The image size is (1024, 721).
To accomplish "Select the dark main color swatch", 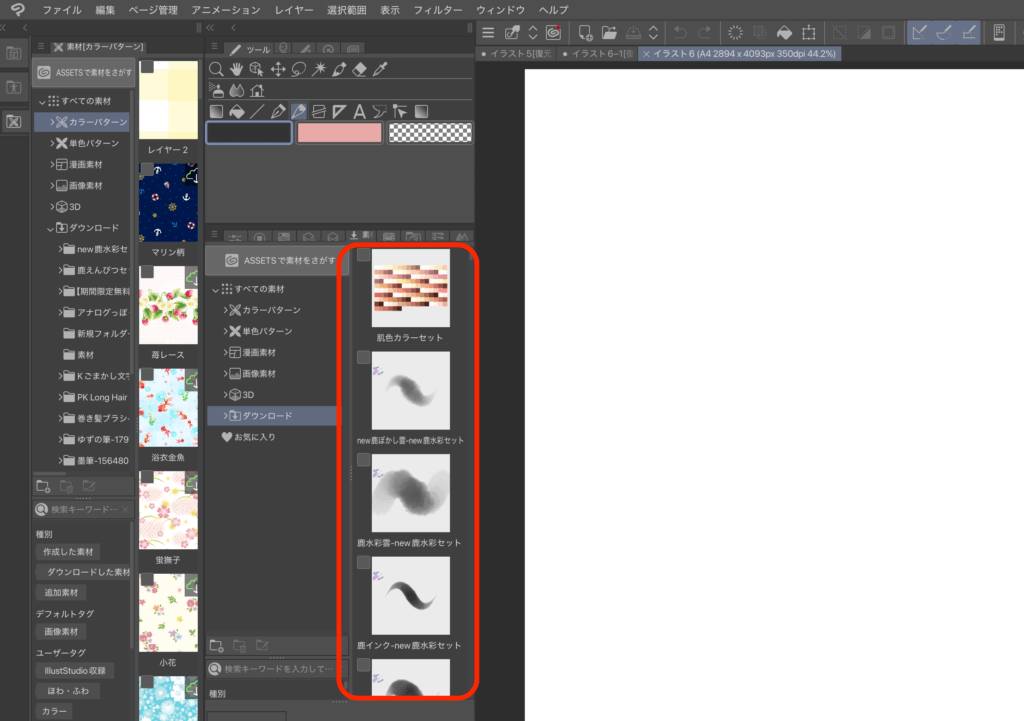I will (x=249, y=133).
